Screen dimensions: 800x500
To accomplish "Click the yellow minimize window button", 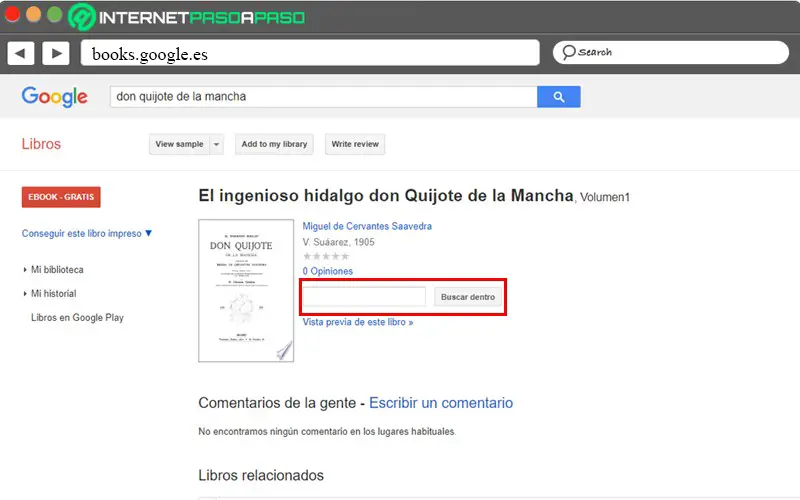I will (x=33, y=14).
